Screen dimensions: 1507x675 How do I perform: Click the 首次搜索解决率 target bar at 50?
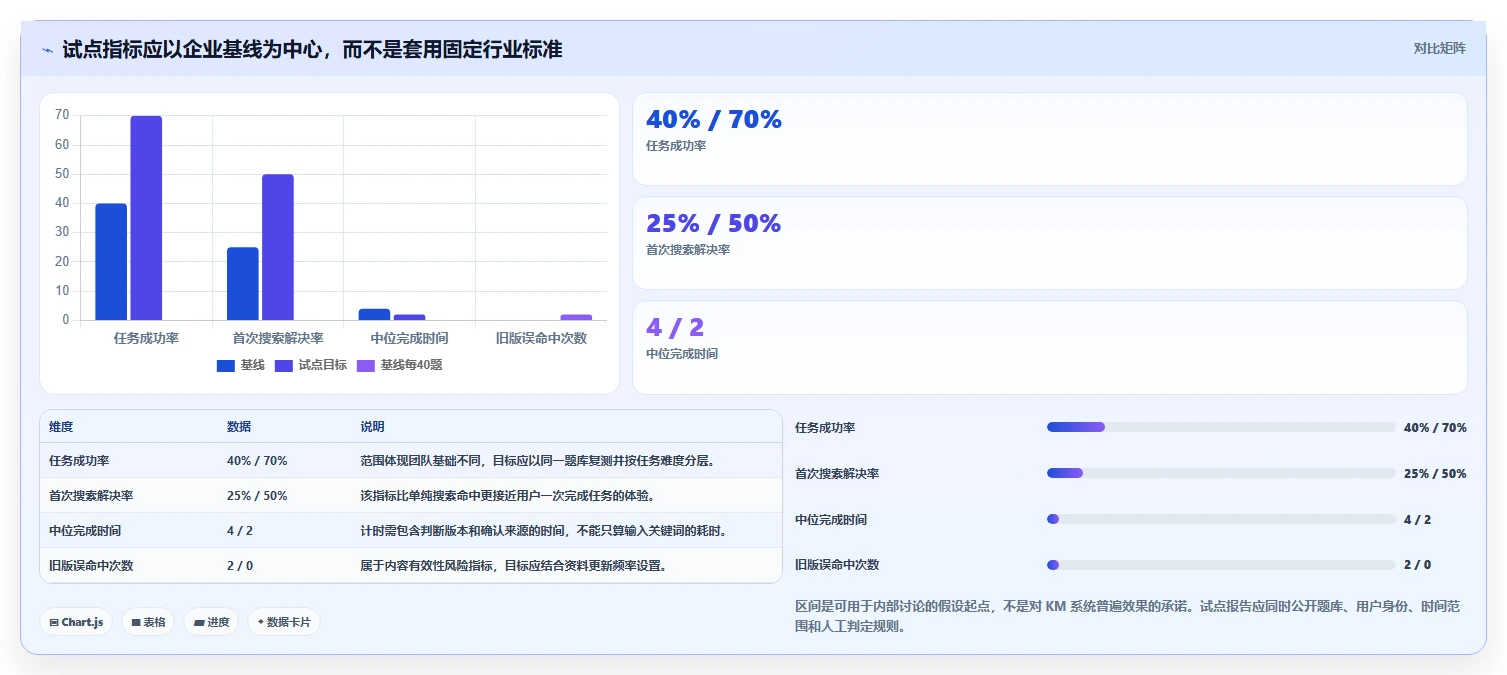(278, 247)
